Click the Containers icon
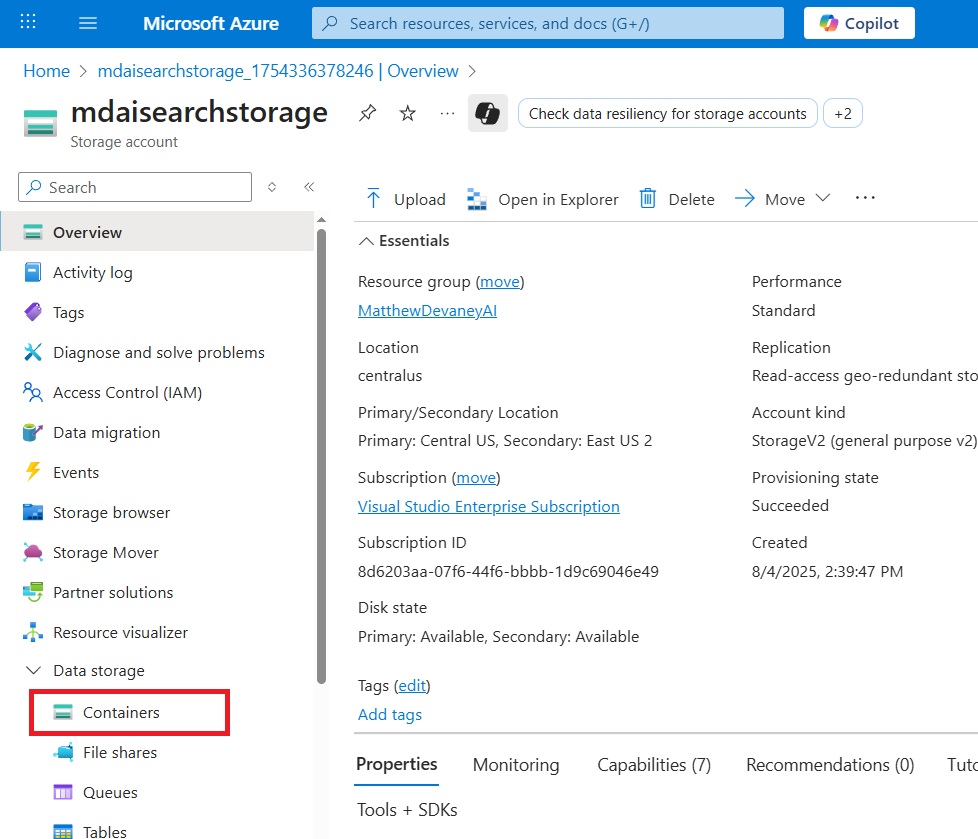The width and height of the screenshot is (978, 839). click(63, 712)
